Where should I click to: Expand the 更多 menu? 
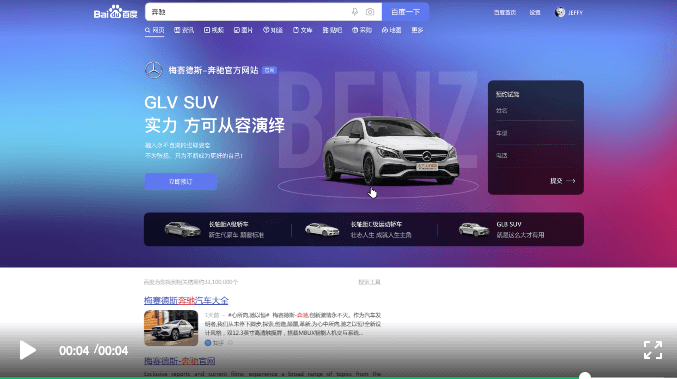point(417,30)
